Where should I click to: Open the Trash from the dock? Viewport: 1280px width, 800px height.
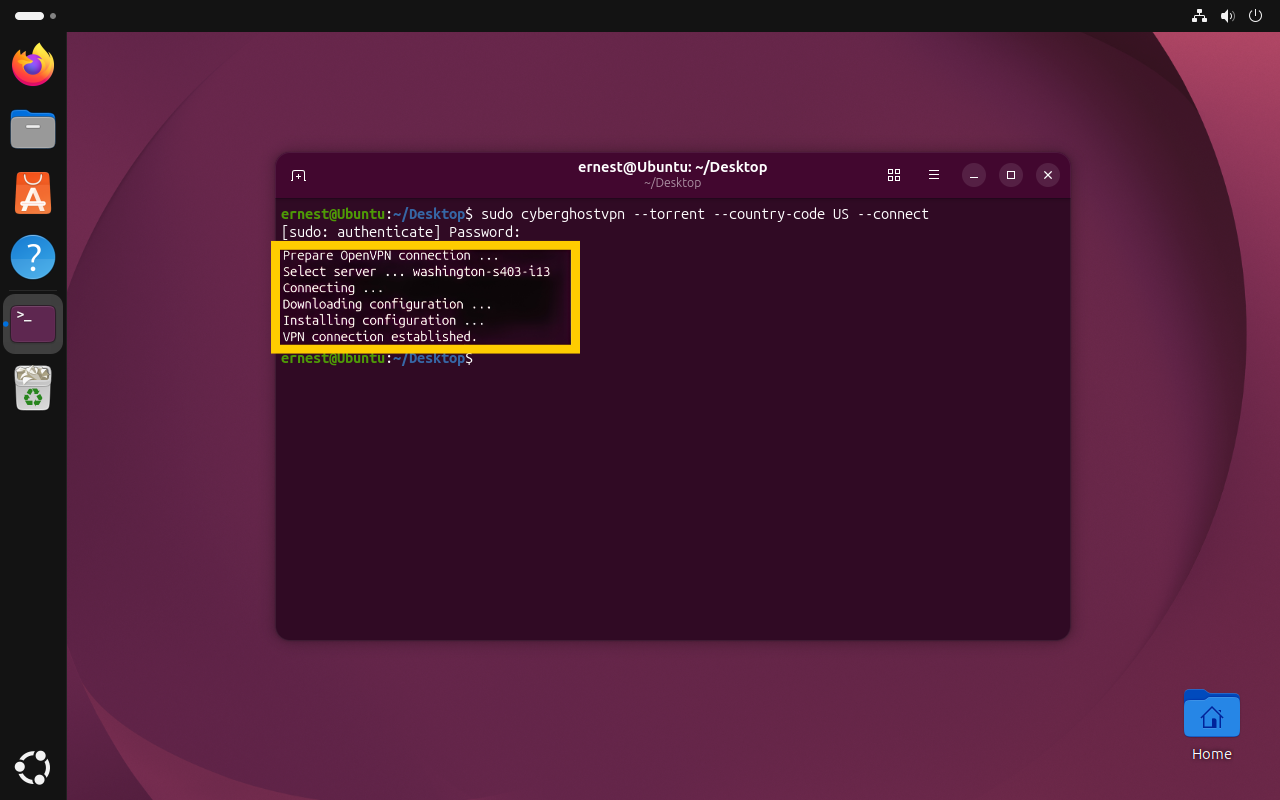[x=33, y=388]
